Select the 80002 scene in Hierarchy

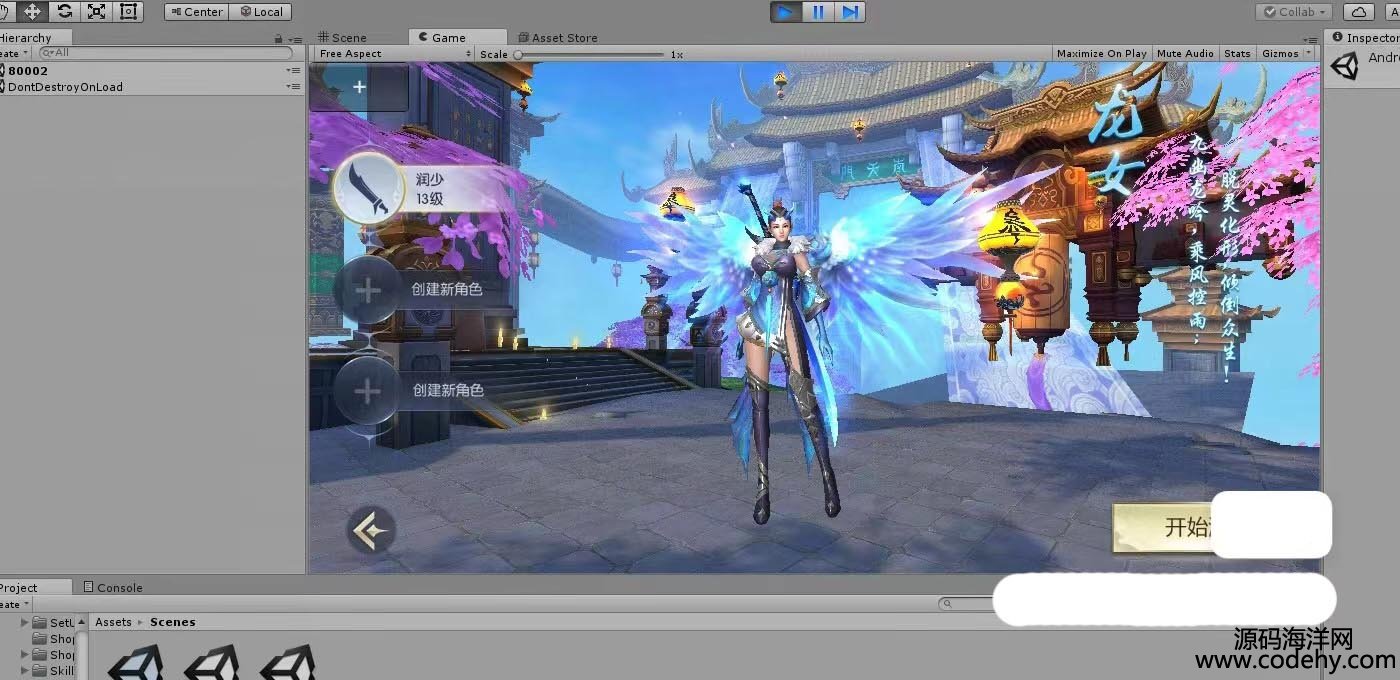click(150, 71)
